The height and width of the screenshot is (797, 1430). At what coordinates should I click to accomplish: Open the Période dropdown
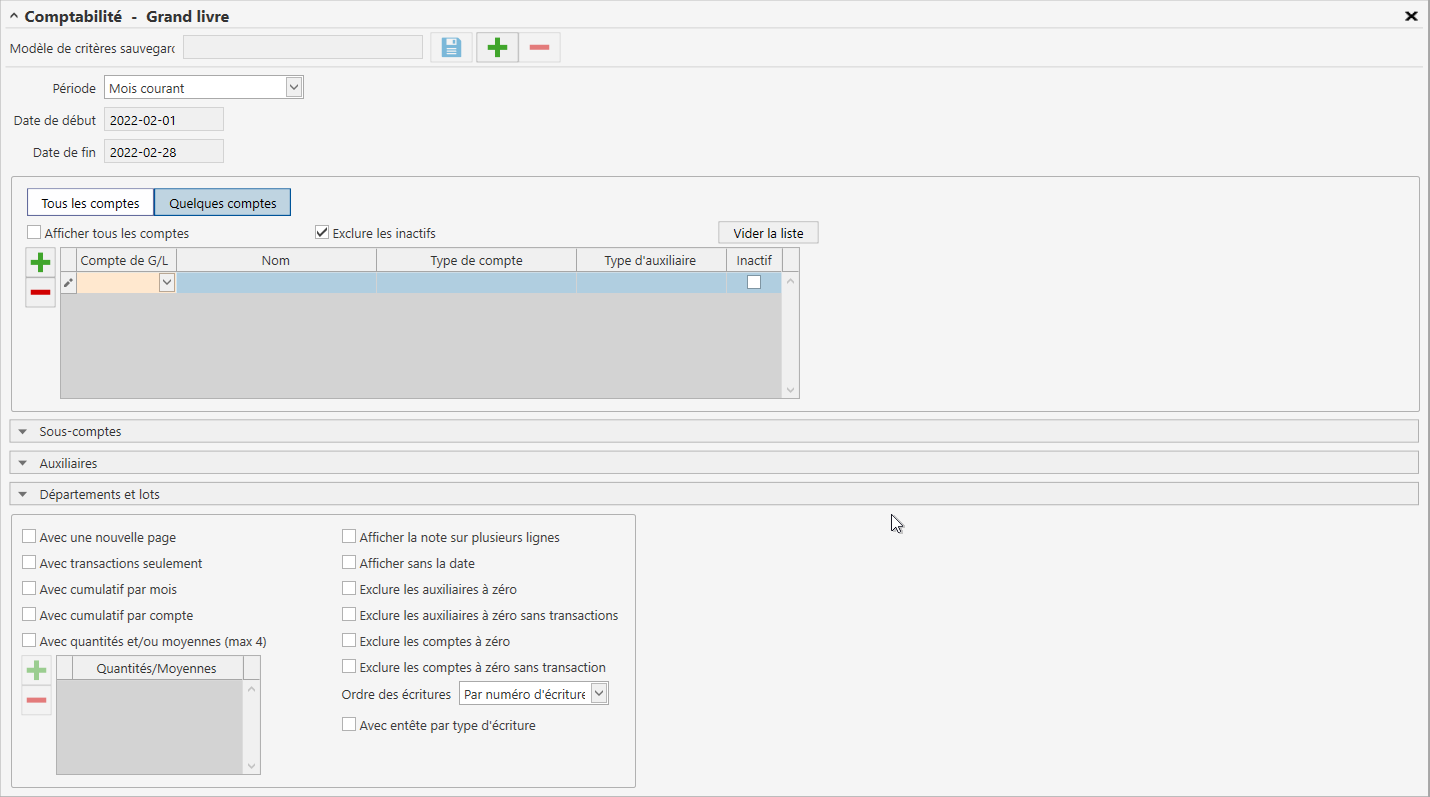tap(294, 87)
